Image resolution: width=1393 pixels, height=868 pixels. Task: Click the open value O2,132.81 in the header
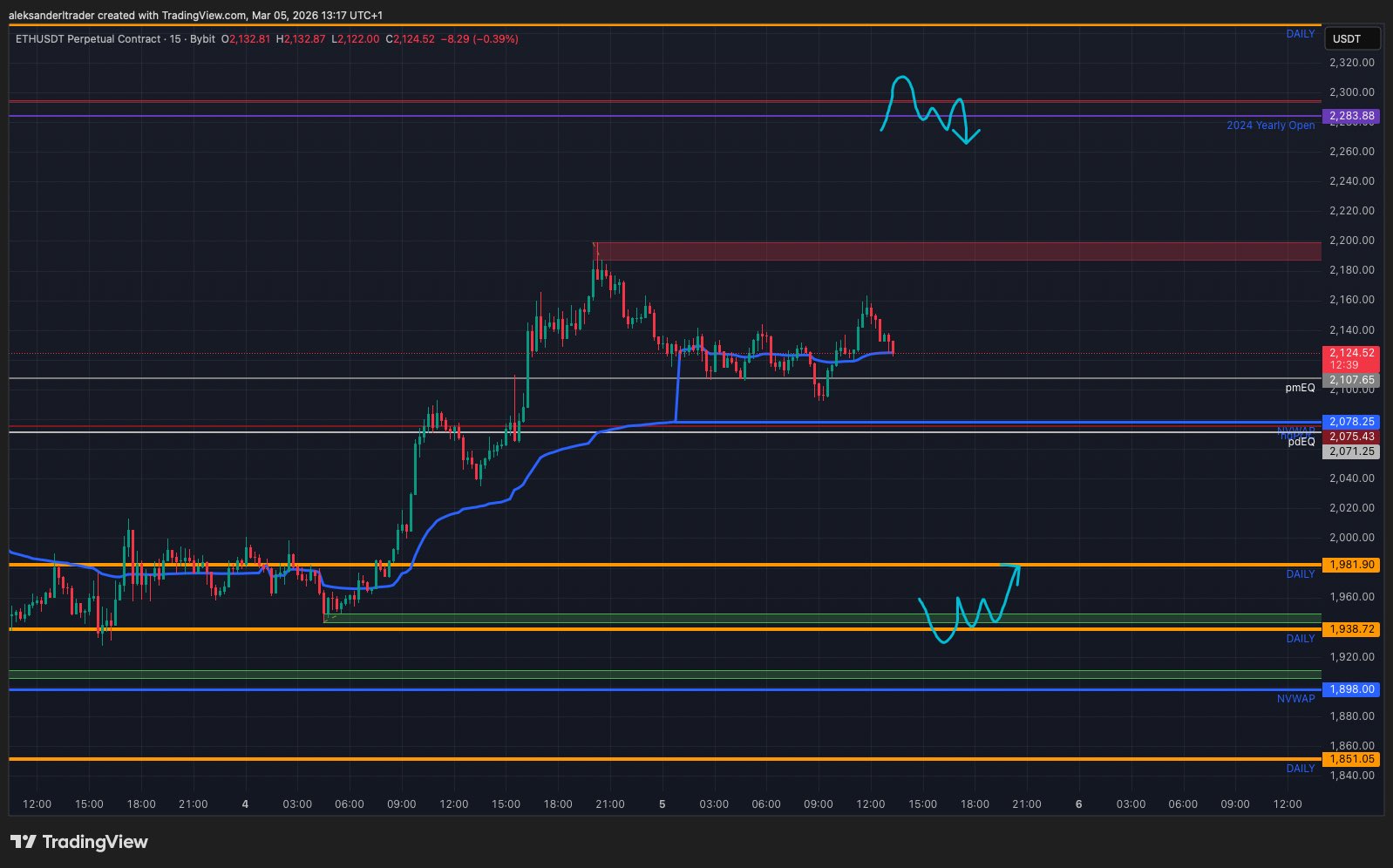(245, 39)
